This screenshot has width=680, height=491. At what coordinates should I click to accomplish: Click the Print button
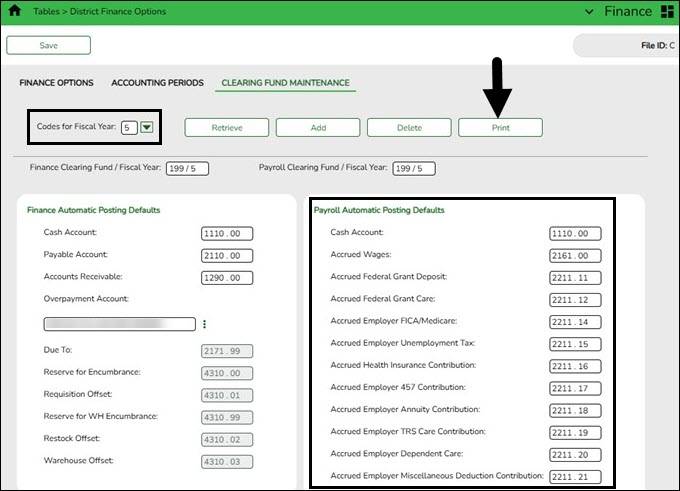coord(500,127)
